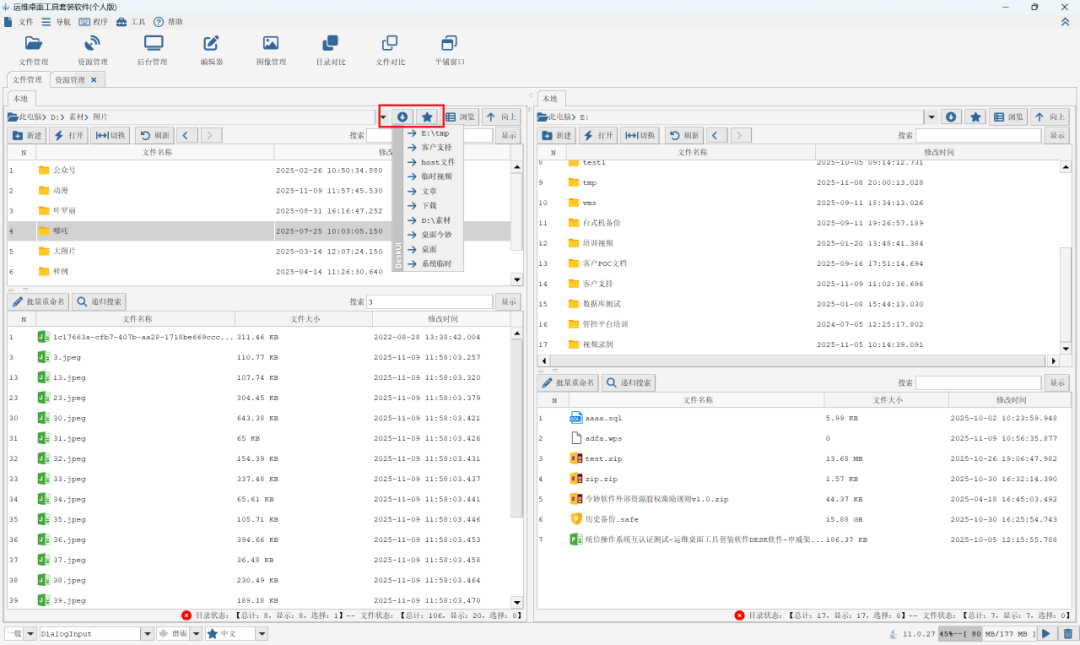Collapse the toolbar with double chevron
The width and height of the screenshot is (1080, 645).
click(x=1065, y=22)
